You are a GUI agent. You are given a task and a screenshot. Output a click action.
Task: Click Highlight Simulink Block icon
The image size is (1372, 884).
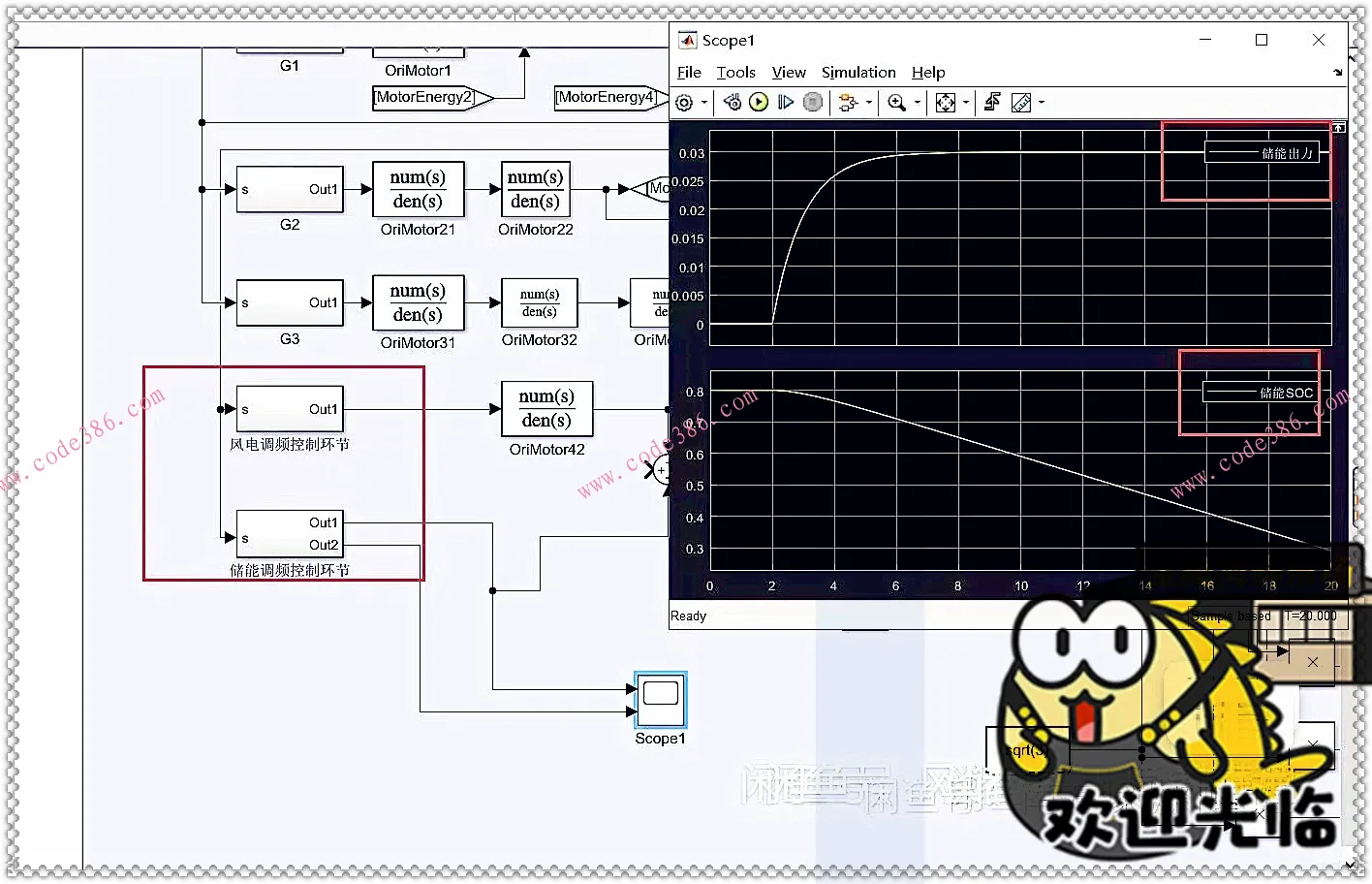click(848, 103)
